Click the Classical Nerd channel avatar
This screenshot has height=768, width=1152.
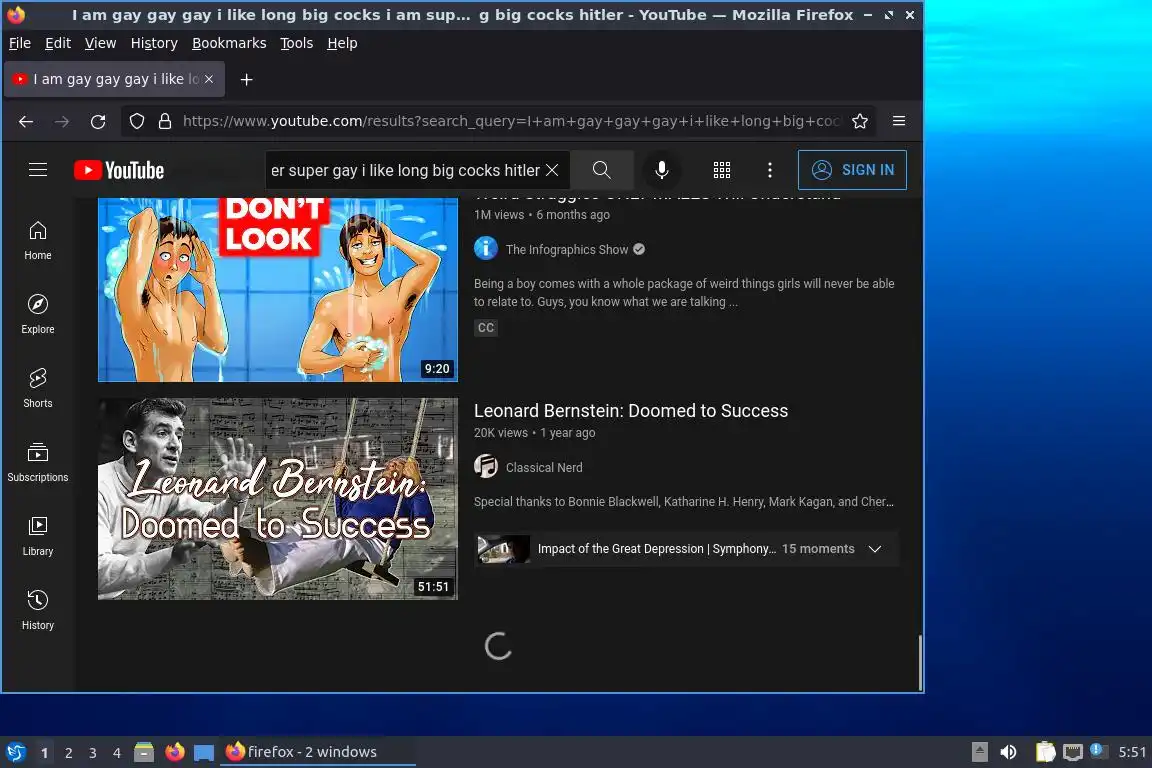tap(486, 466)
